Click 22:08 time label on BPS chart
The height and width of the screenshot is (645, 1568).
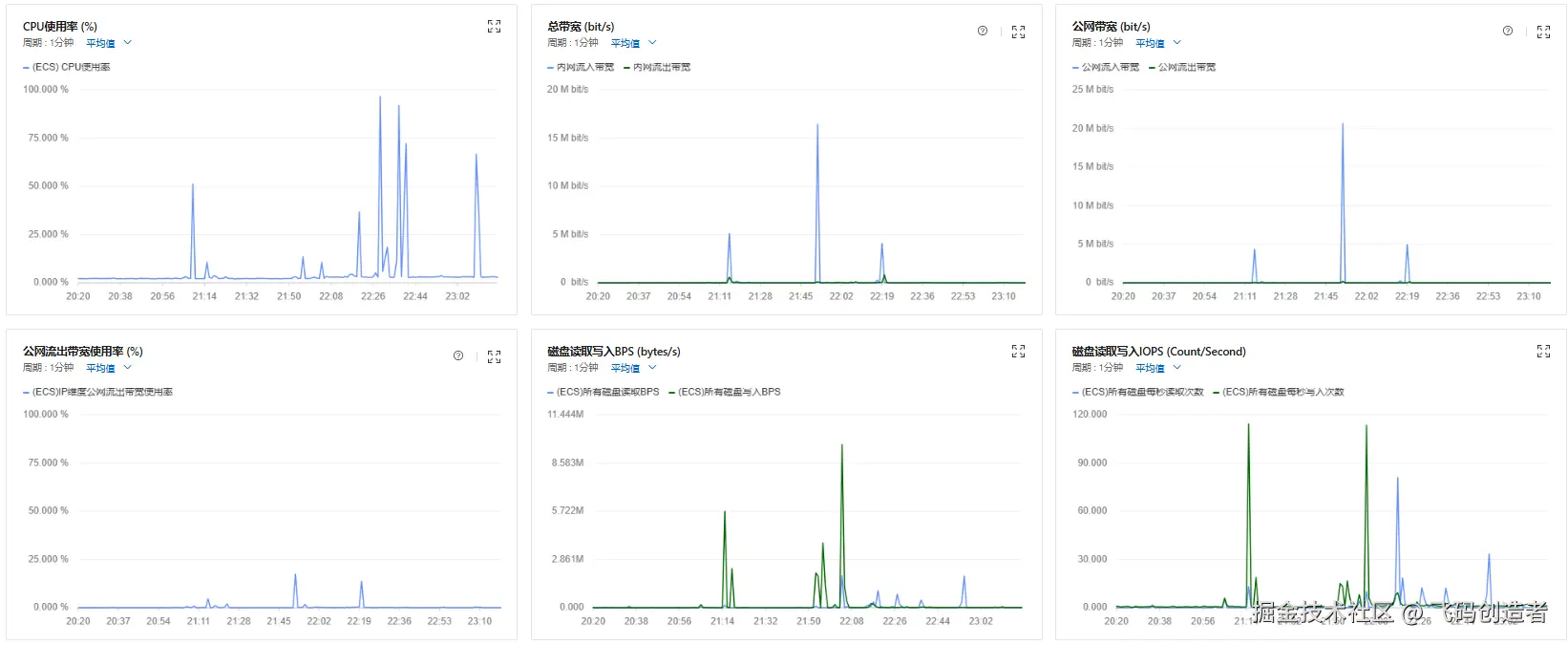pyautogui.click(x=852, y=621)
